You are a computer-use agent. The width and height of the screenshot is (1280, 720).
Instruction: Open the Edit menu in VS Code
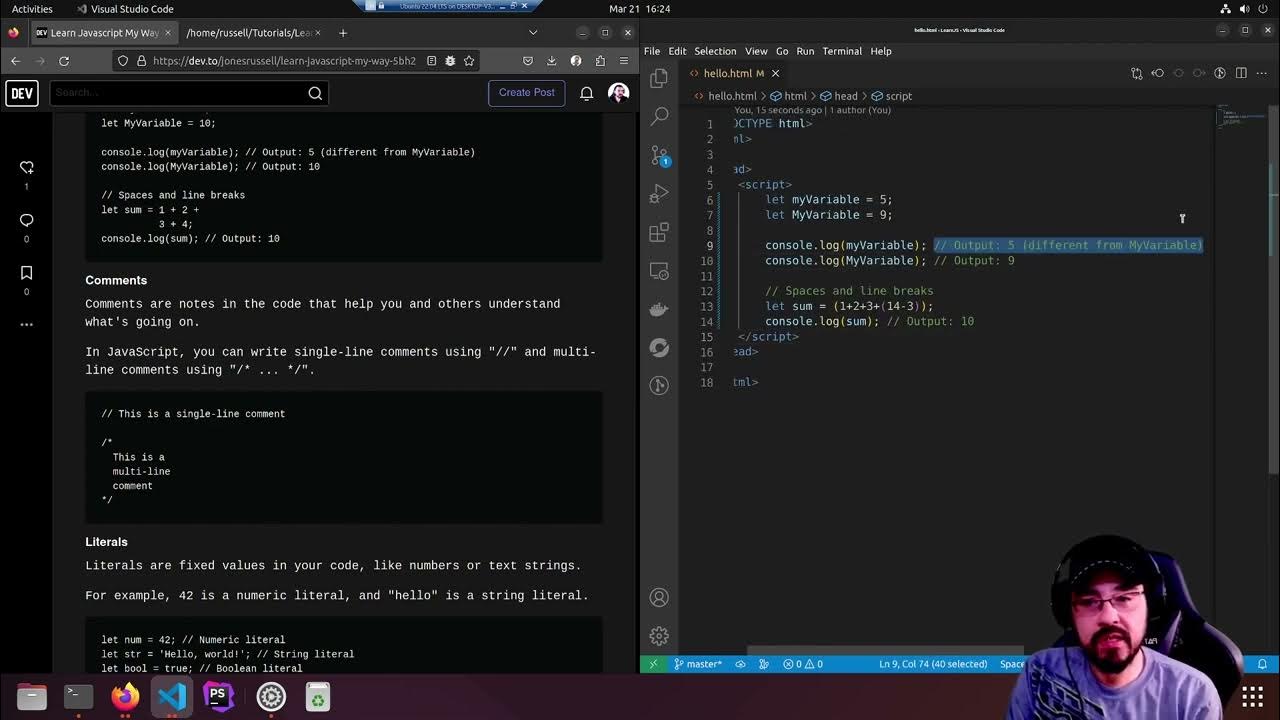(x=678, y=51)
